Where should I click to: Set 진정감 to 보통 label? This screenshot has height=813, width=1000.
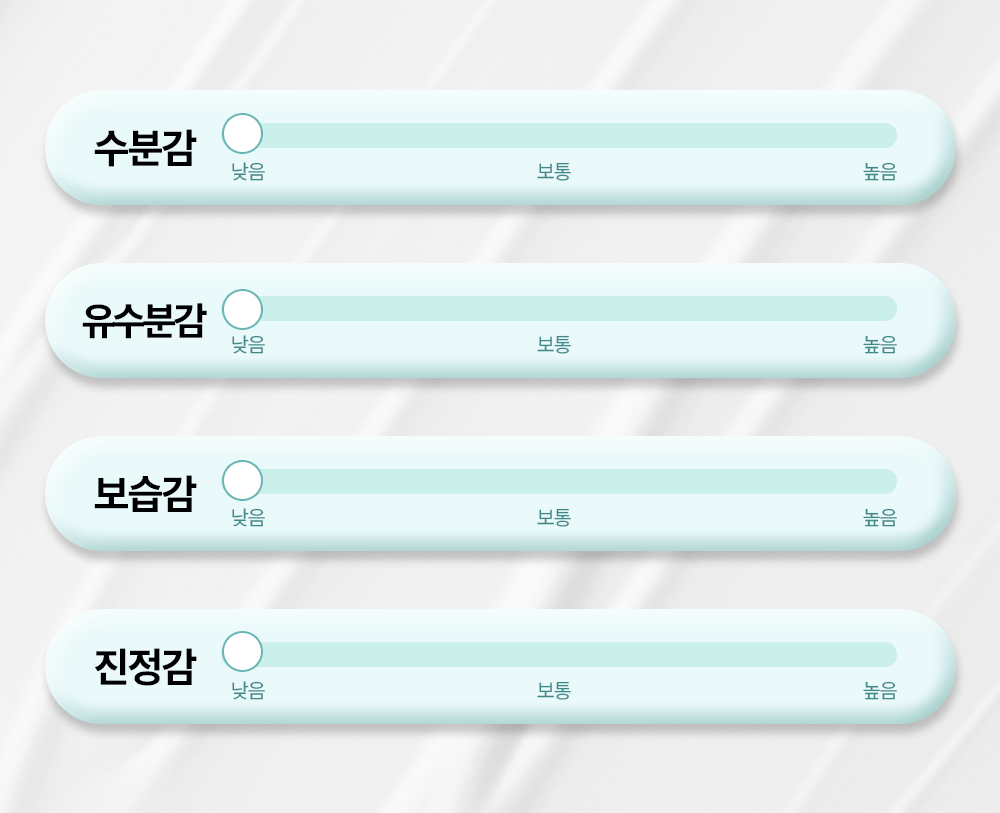click(x=554, y=691)
